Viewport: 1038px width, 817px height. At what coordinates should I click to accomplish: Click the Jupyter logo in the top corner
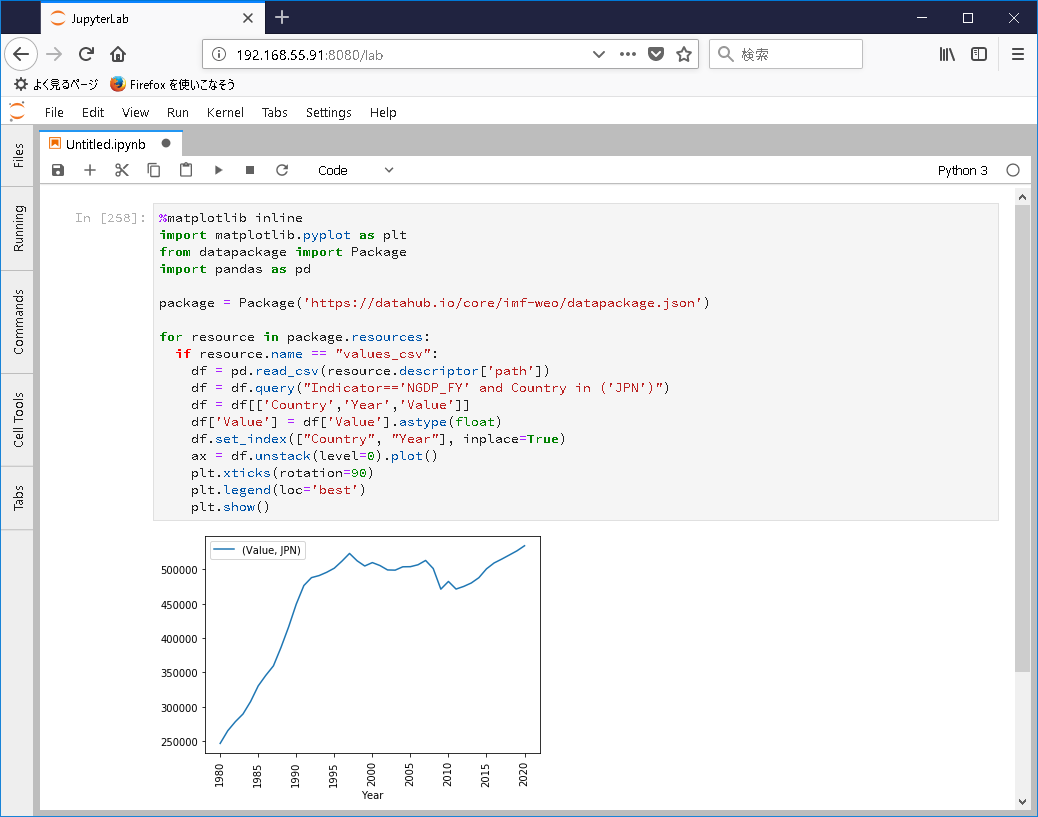pyautogui.click(x=16, y=111)
